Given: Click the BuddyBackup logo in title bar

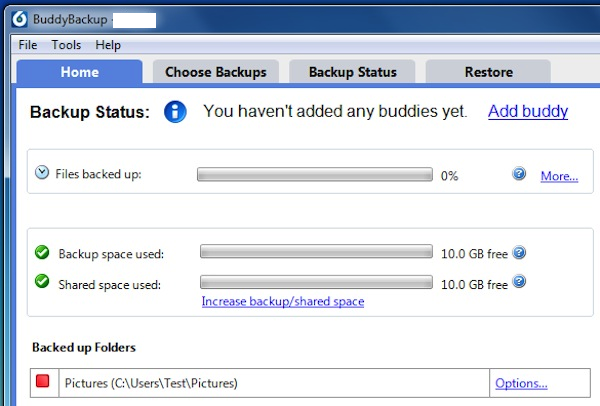Looking at the screenshot, I should point(19,19).
